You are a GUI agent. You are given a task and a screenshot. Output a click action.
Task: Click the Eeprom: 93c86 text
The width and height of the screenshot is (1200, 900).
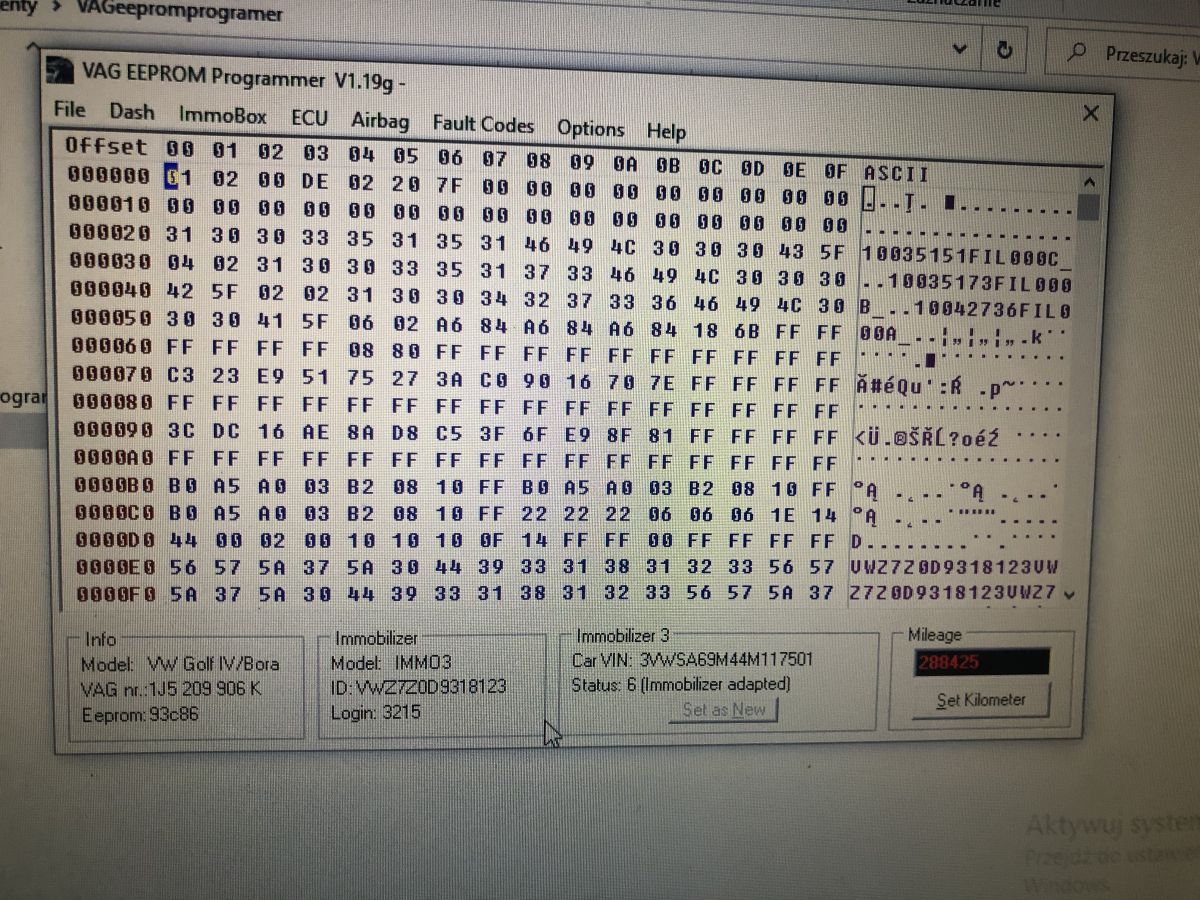coord(139,715)
